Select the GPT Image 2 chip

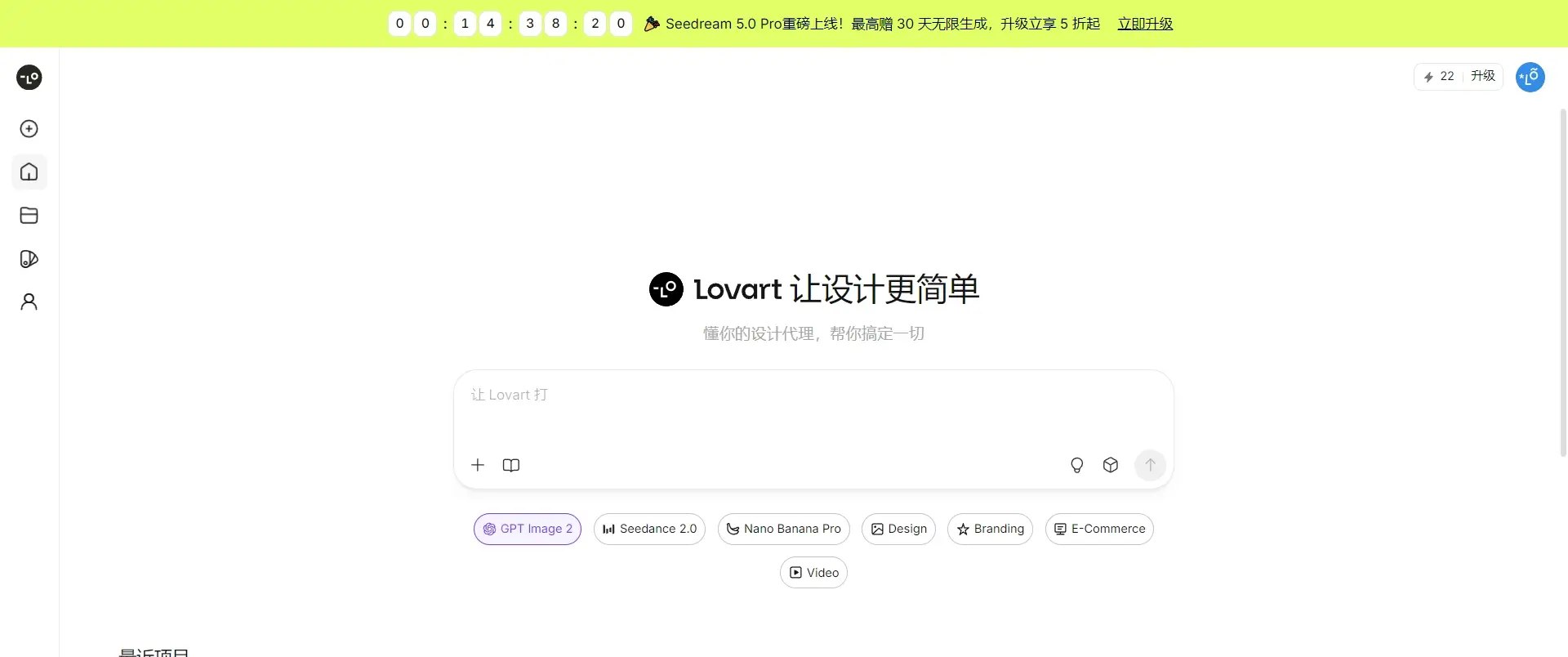click(x=528, y=529)
